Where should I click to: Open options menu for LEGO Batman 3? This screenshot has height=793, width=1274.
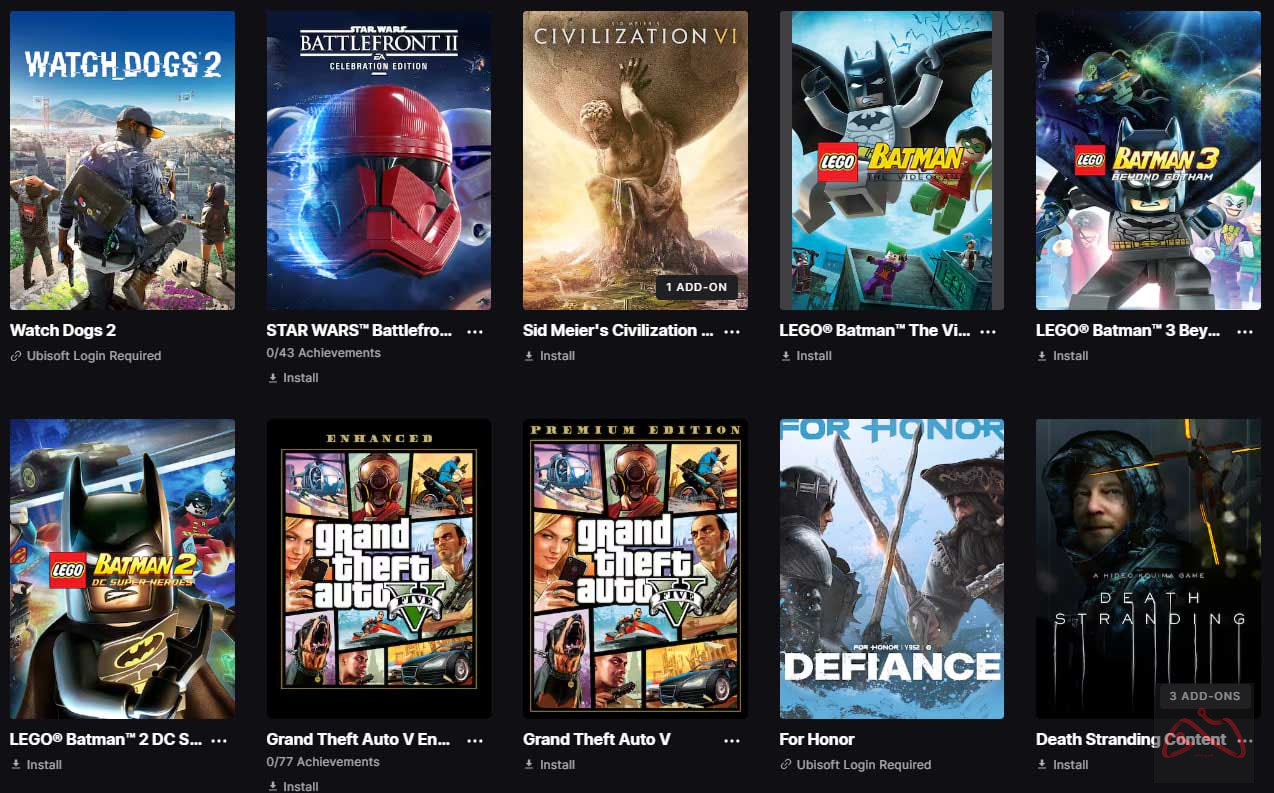pyautogui.click(x=1245, y=331)
